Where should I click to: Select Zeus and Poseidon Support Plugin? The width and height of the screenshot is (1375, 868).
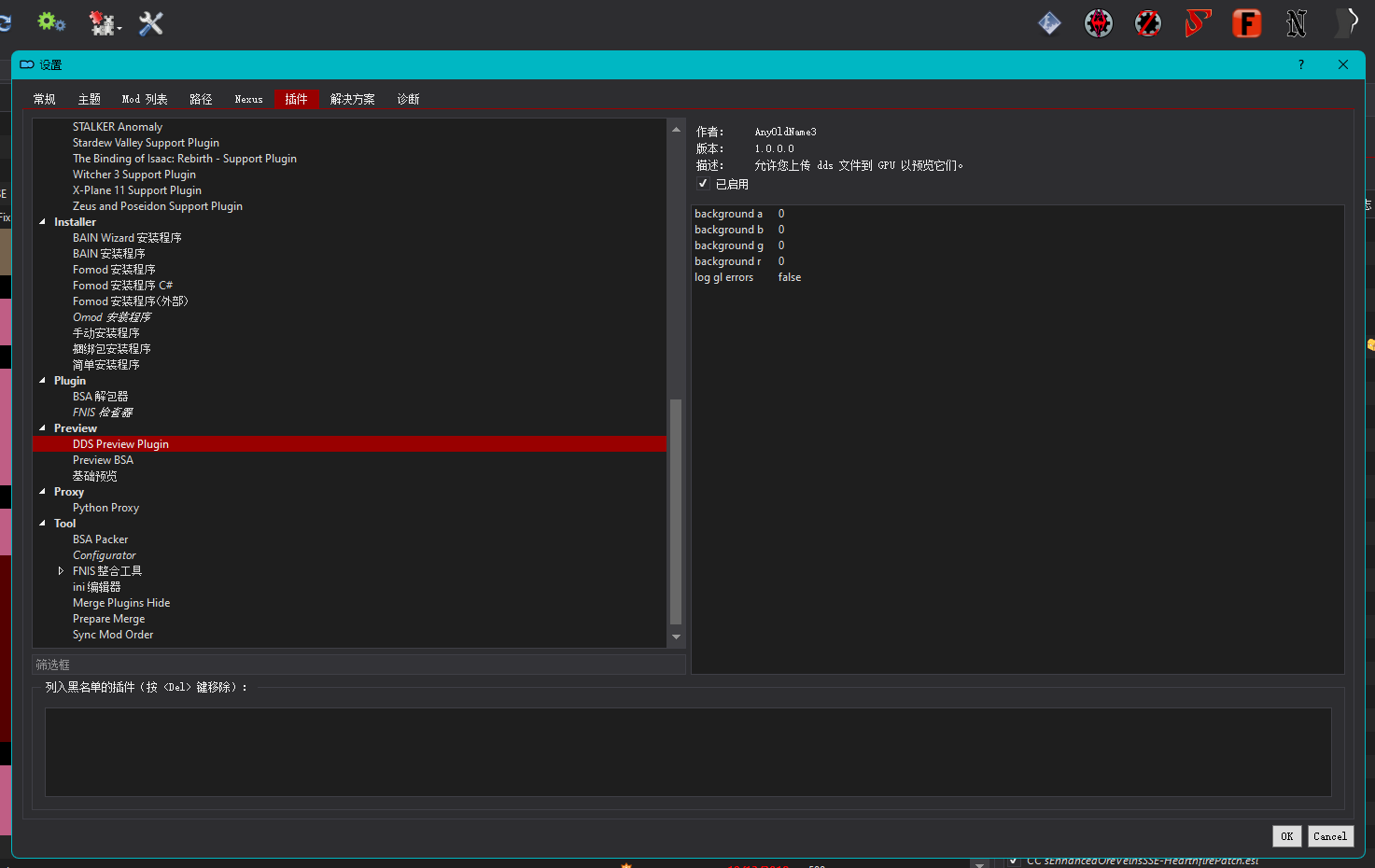[x=158, y=206]
